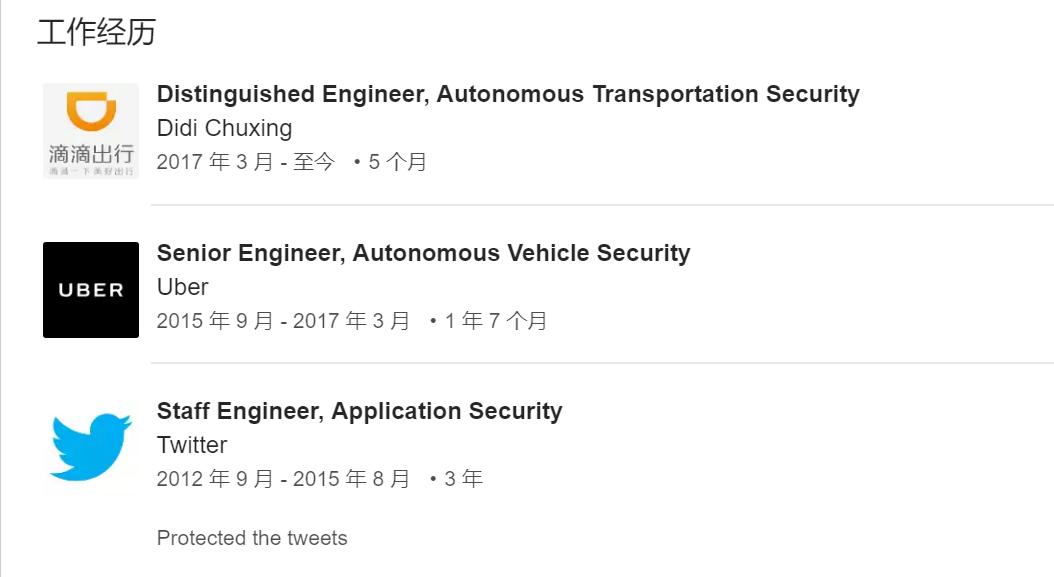Open the Staff Engineer, Application Security title
This screenshot has width=1054, height=577.
[360, 411]
